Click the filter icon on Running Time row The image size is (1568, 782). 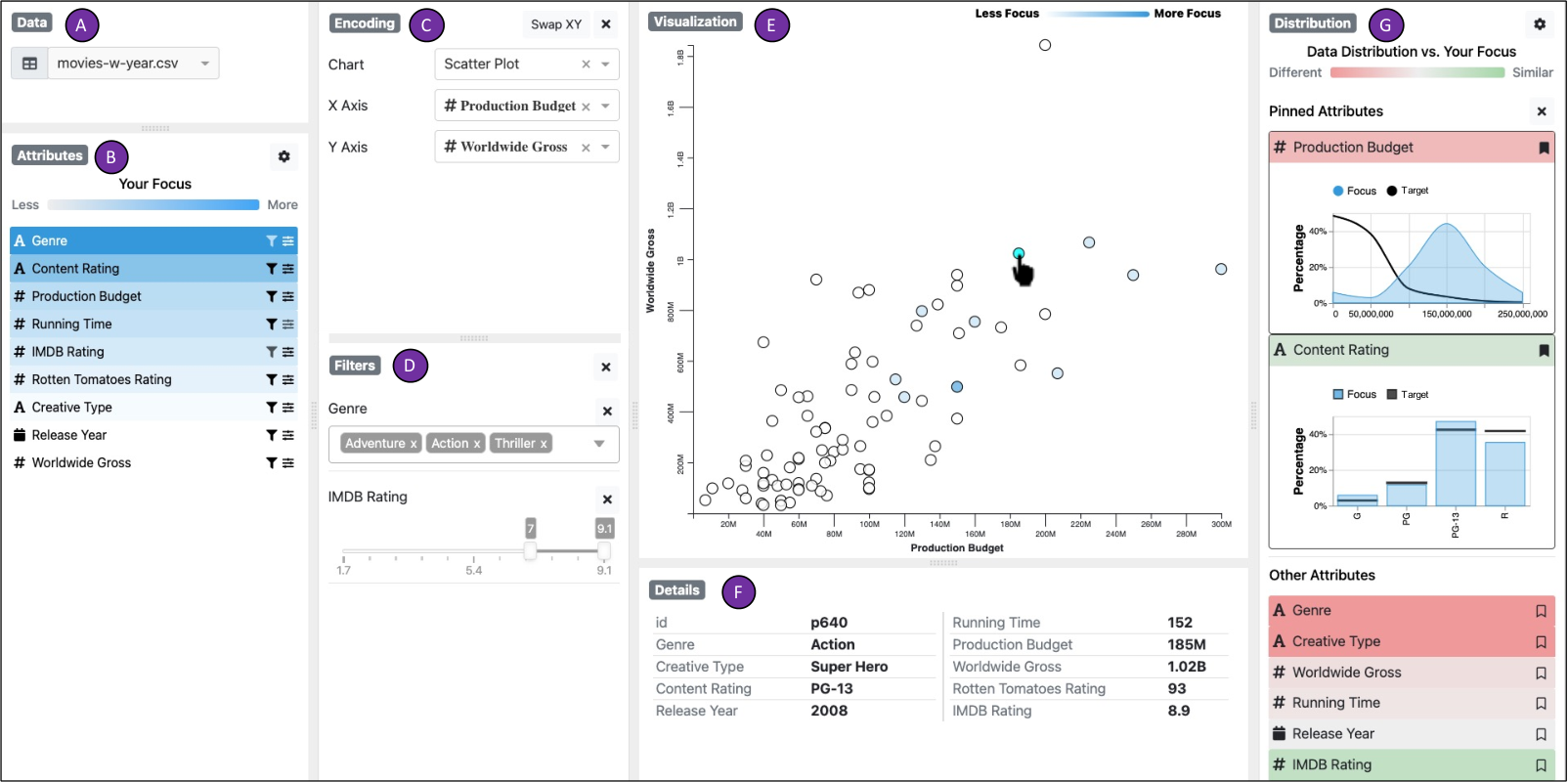pyautogui.click(x=272, y=324)
